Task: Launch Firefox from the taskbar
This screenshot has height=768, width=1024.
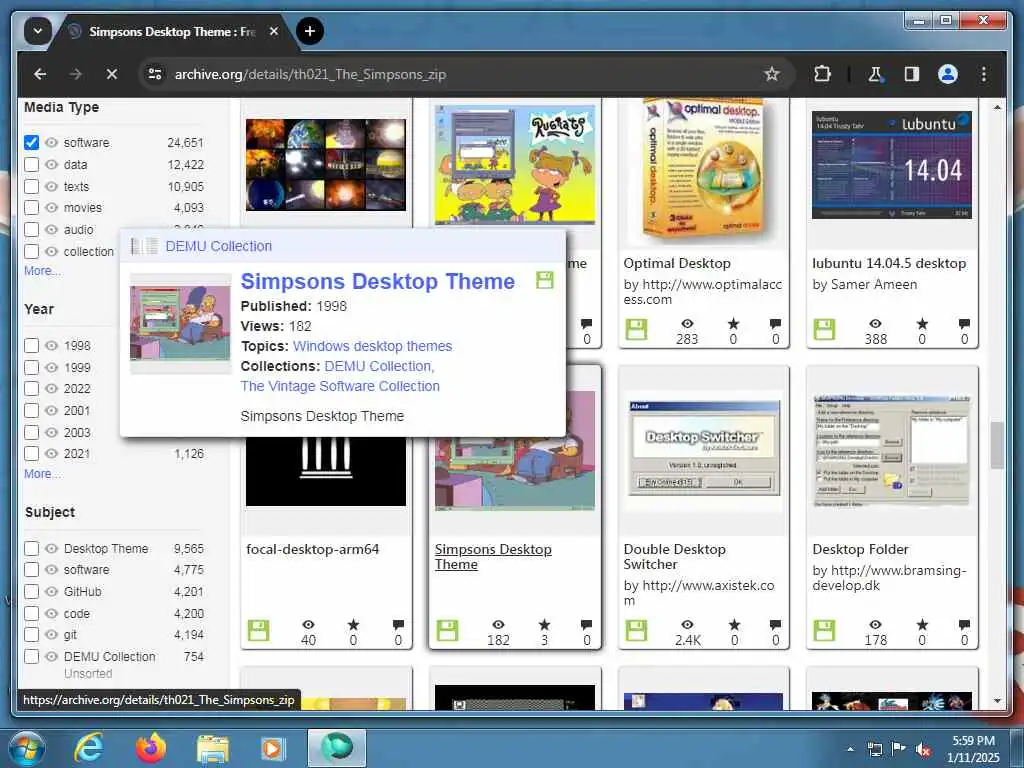Action: pos(150,748)
